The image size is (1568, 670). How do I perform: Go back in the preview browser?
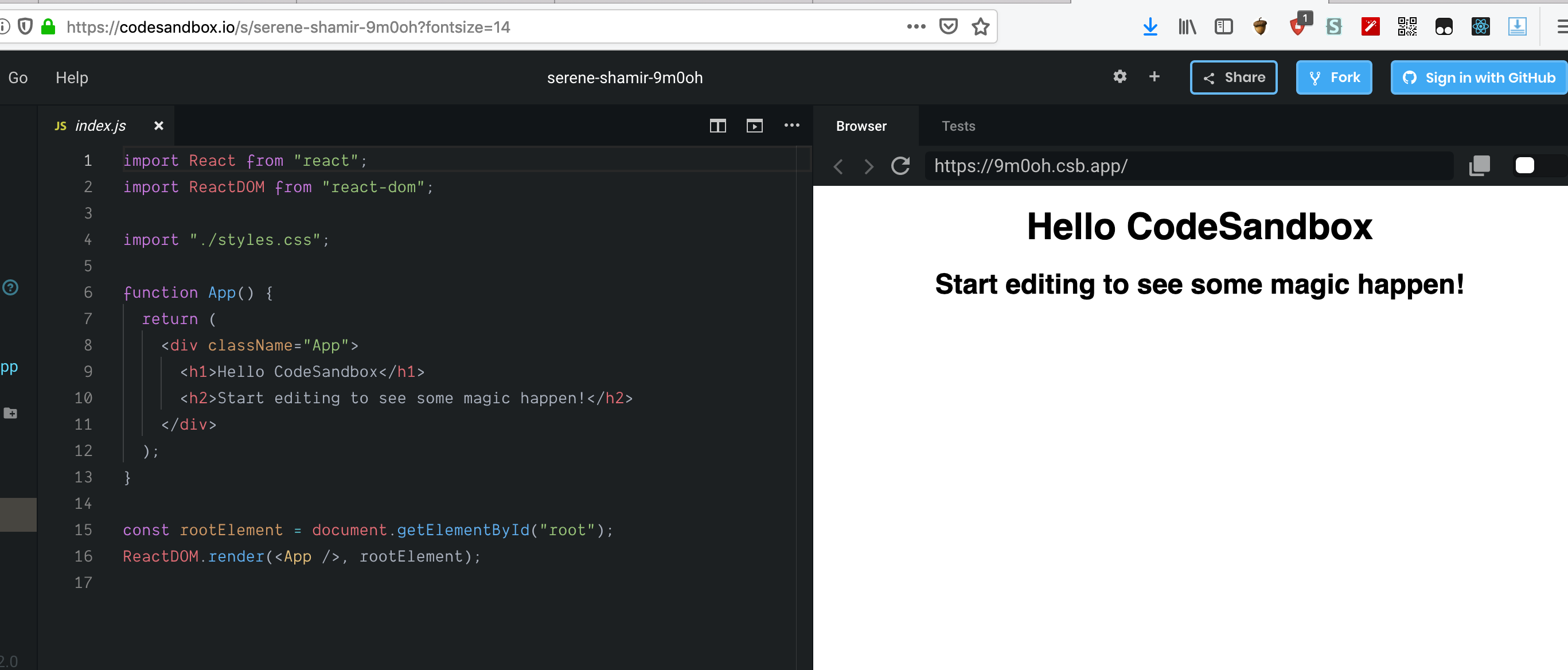(838, 166)
